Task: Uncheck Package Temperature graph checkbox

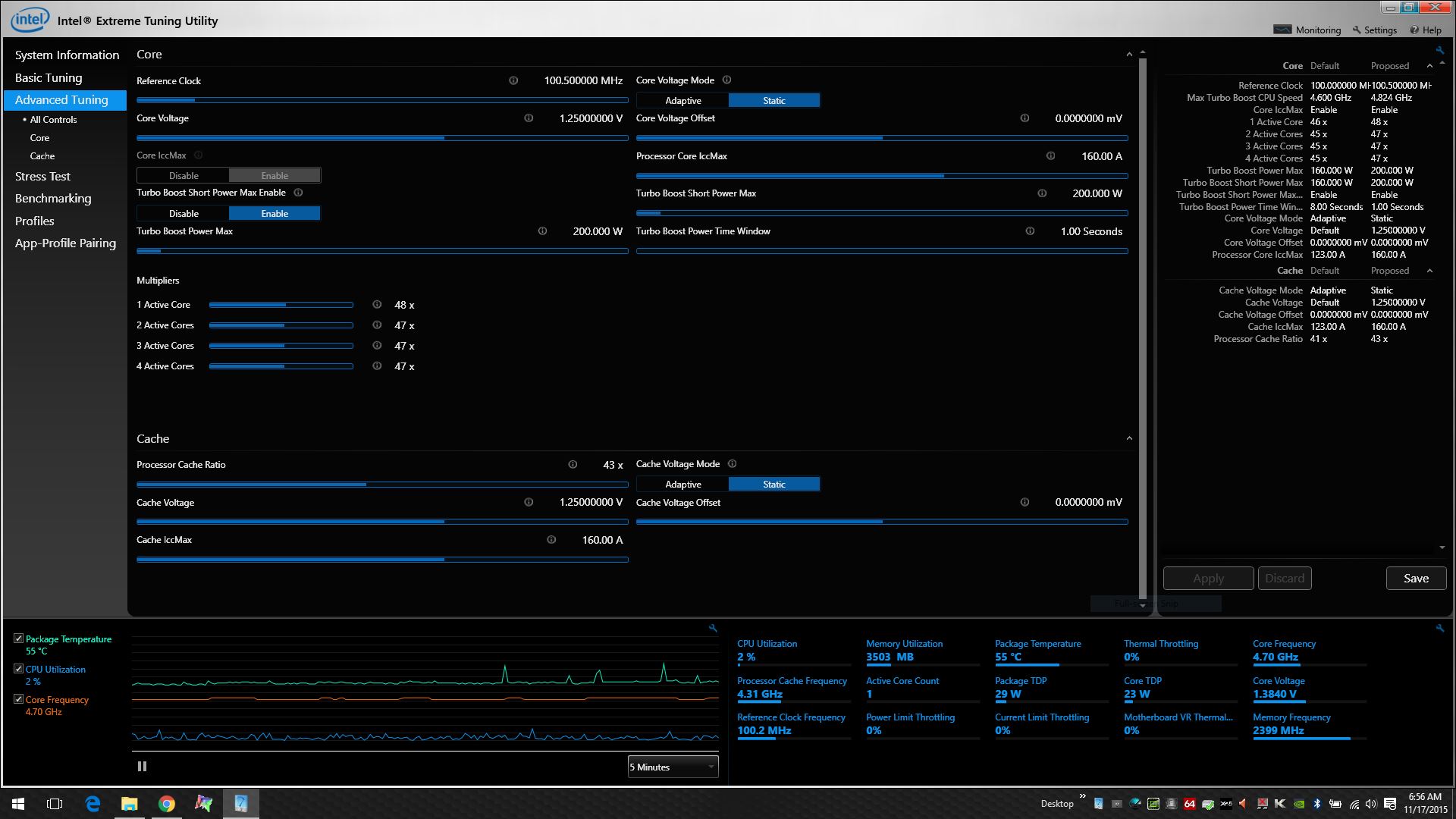Action: [x=18, y=639]
